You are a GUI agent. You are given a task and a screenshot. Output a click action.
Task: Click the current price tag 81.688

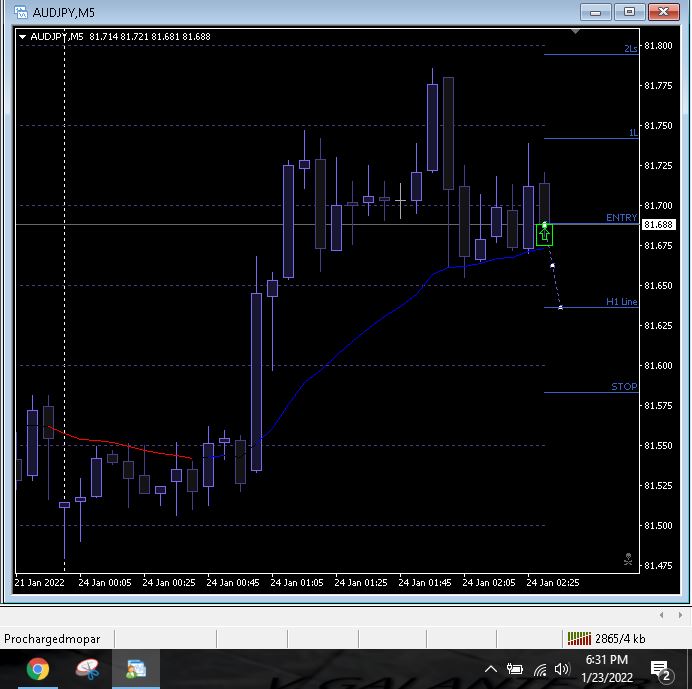[x=658, y=225]
